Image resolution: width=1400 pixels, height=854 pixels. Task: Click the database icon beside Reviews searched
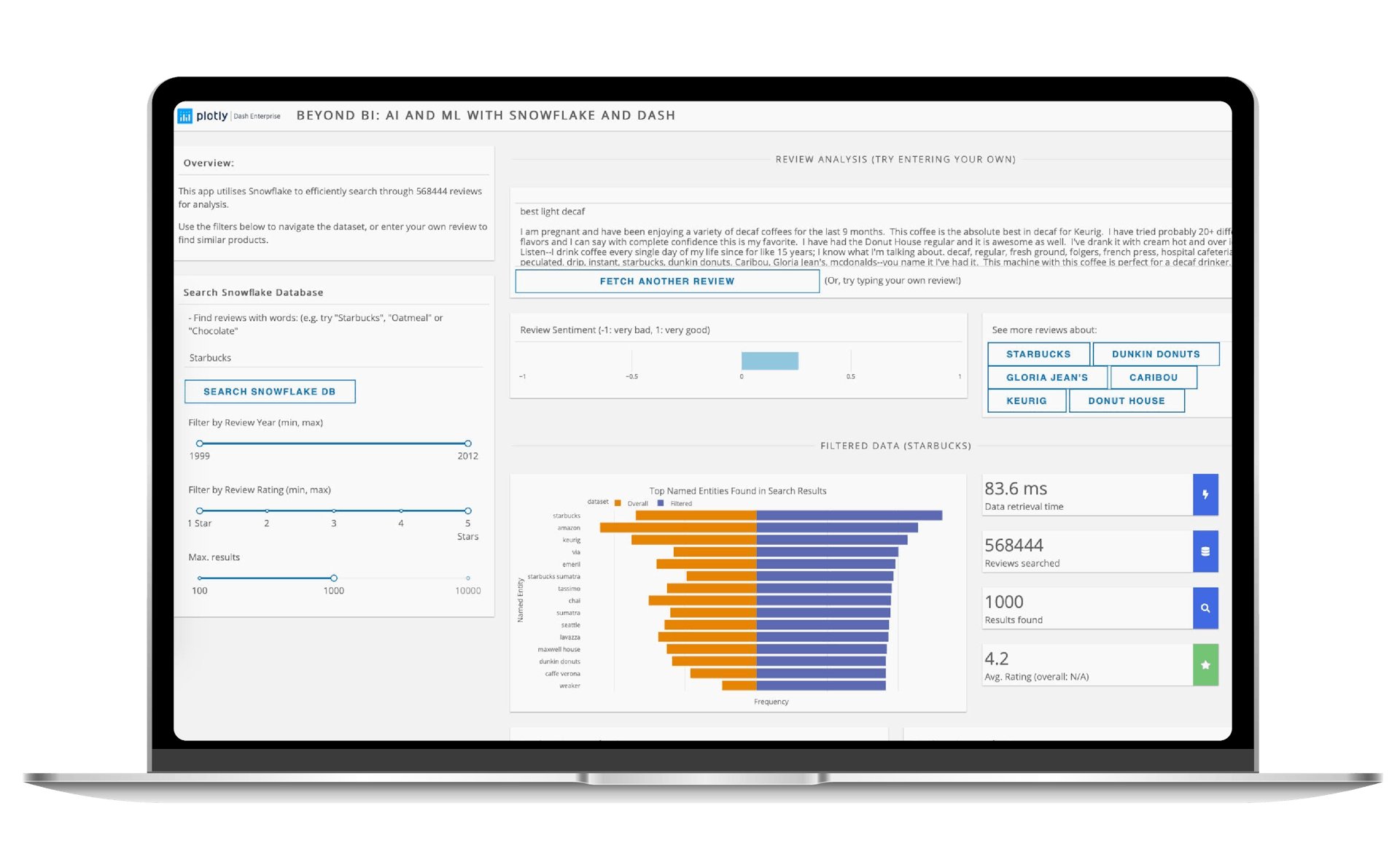pos(1207,551)
